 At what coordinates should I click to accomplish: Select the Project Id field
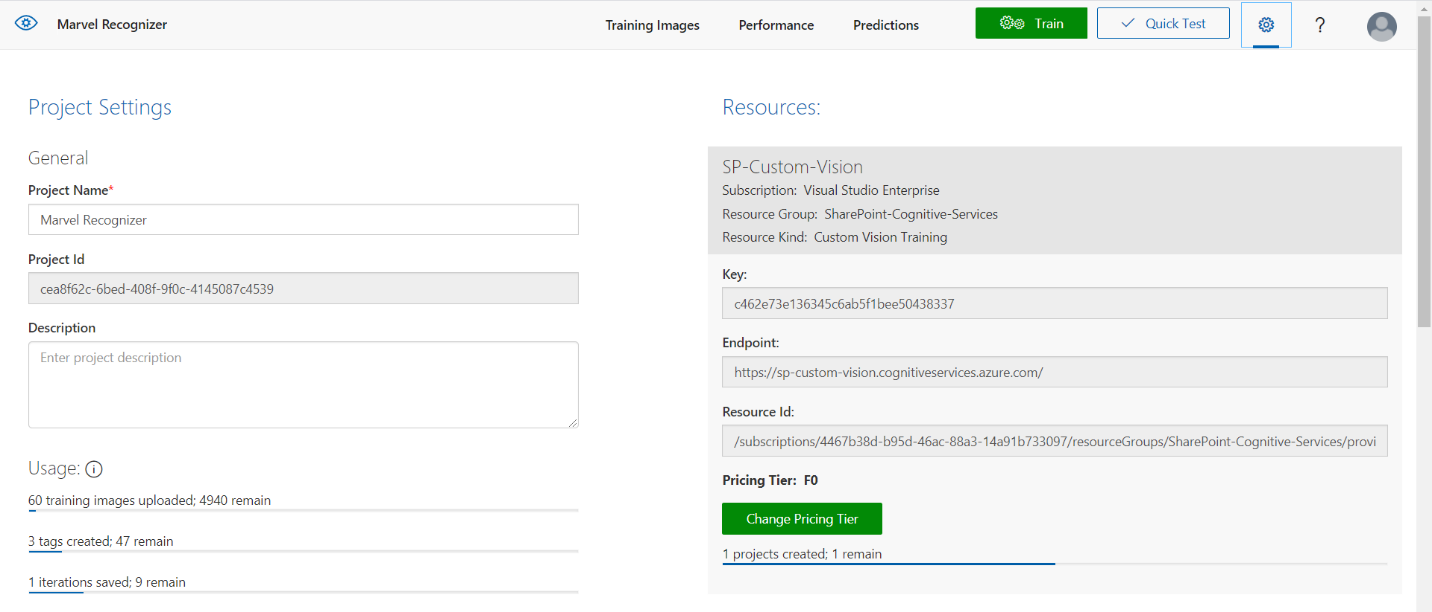pos(303,289)
